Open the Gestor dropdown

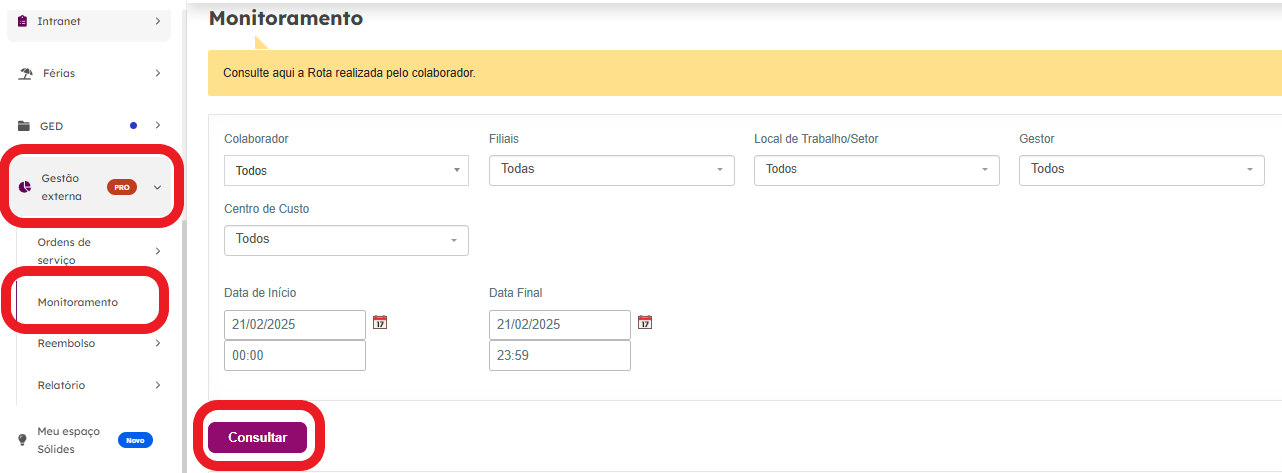pos(1142,170)
